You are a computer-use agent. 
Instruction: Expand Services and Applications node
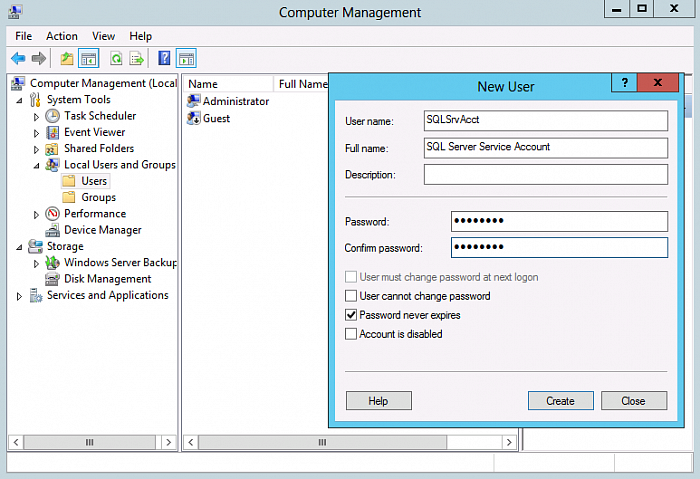point(20,296)
